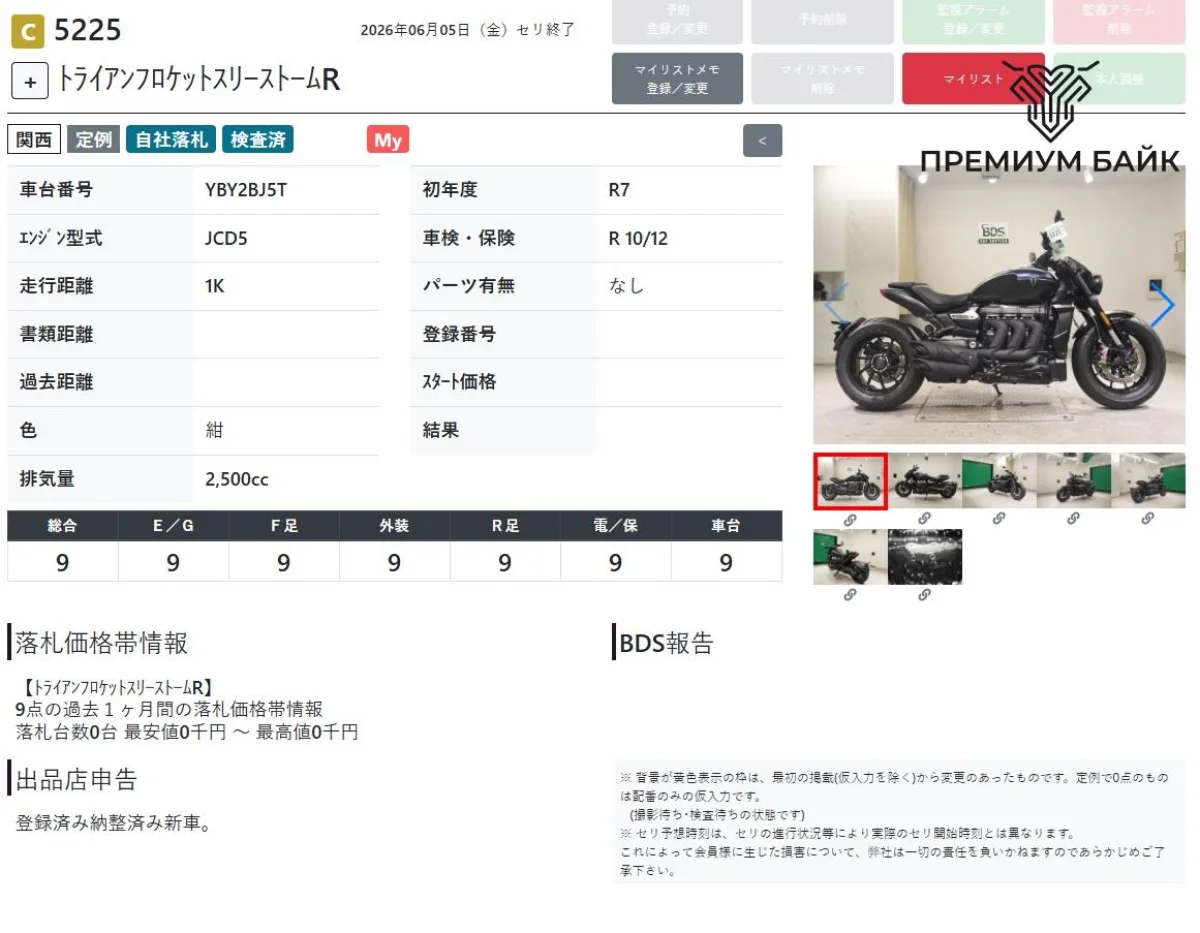Viewport: 1200px width, 933px height.
Task: Click the 排気量 label
Action: coord(47,479)
